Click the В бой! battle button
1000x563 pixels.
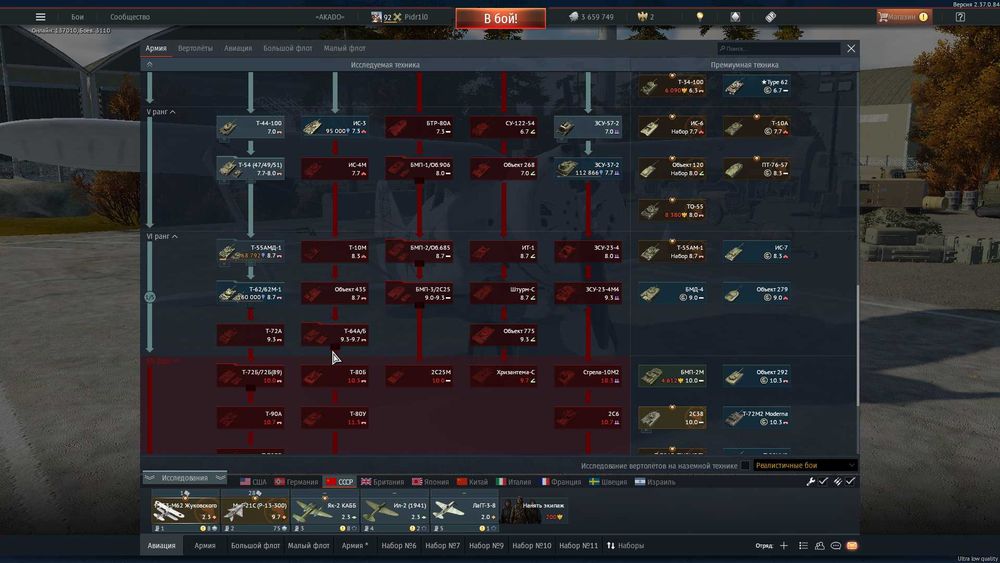[501, 18]
